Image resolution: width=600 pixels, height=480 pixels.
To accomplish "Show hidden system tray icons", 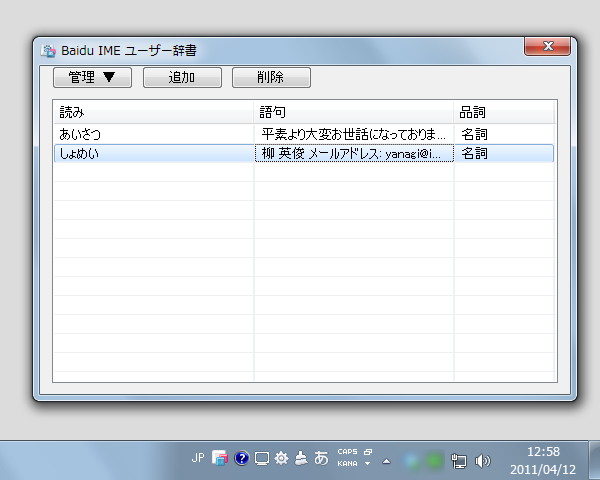I will [386, 461].
